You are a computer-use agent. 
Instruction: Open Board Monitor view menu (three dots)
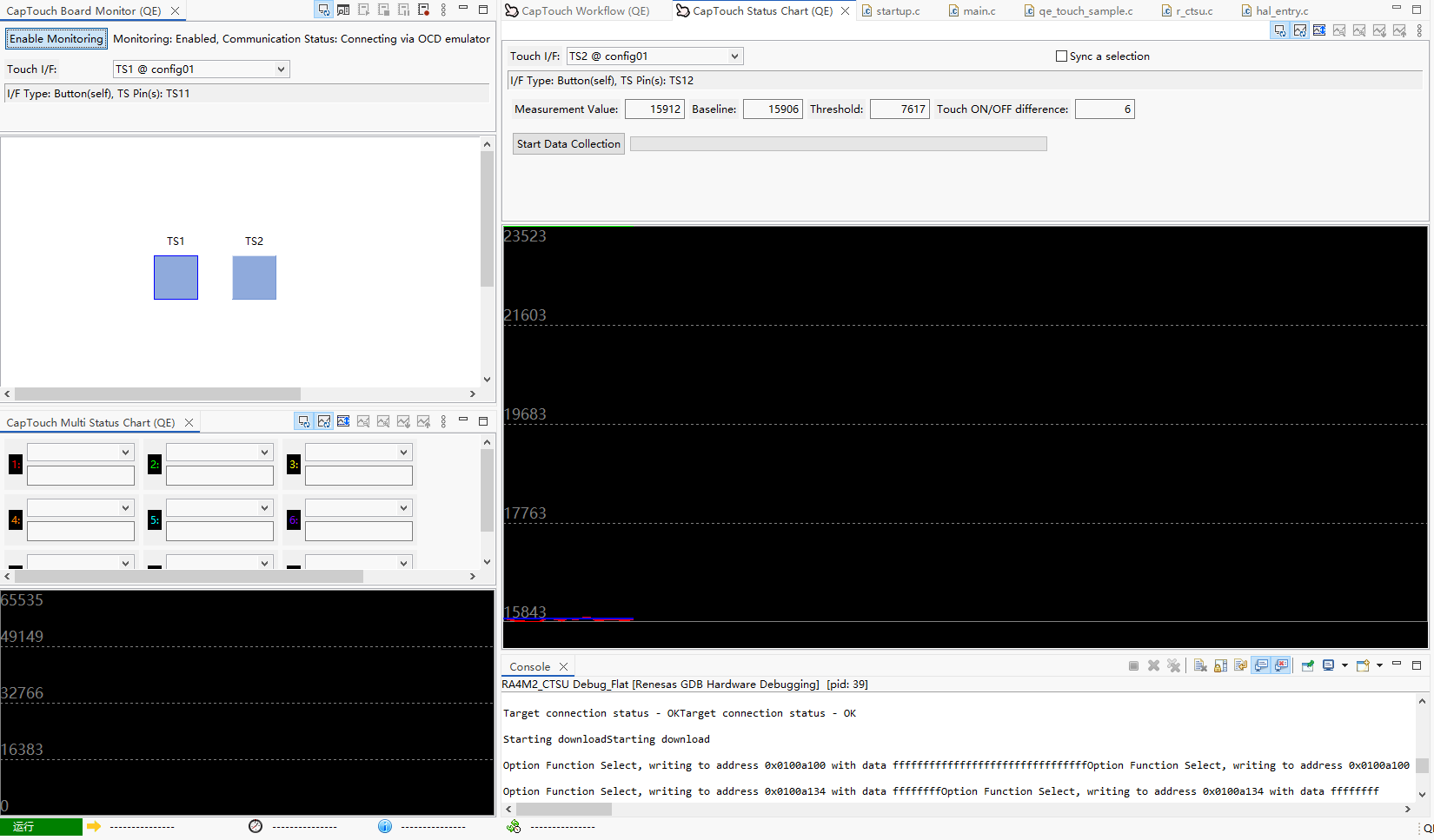coord(443,10)
